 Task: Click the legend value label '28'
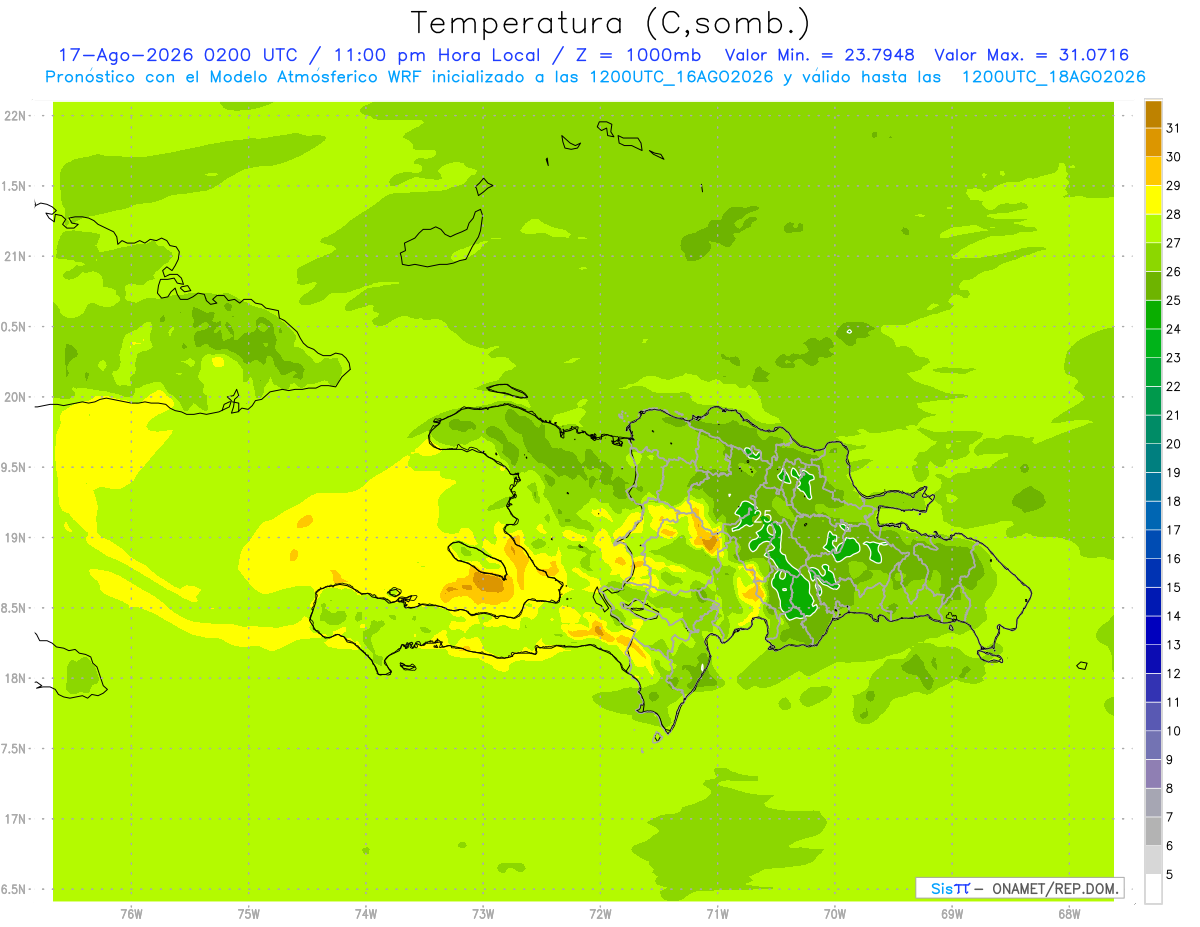pos(1173,213)
